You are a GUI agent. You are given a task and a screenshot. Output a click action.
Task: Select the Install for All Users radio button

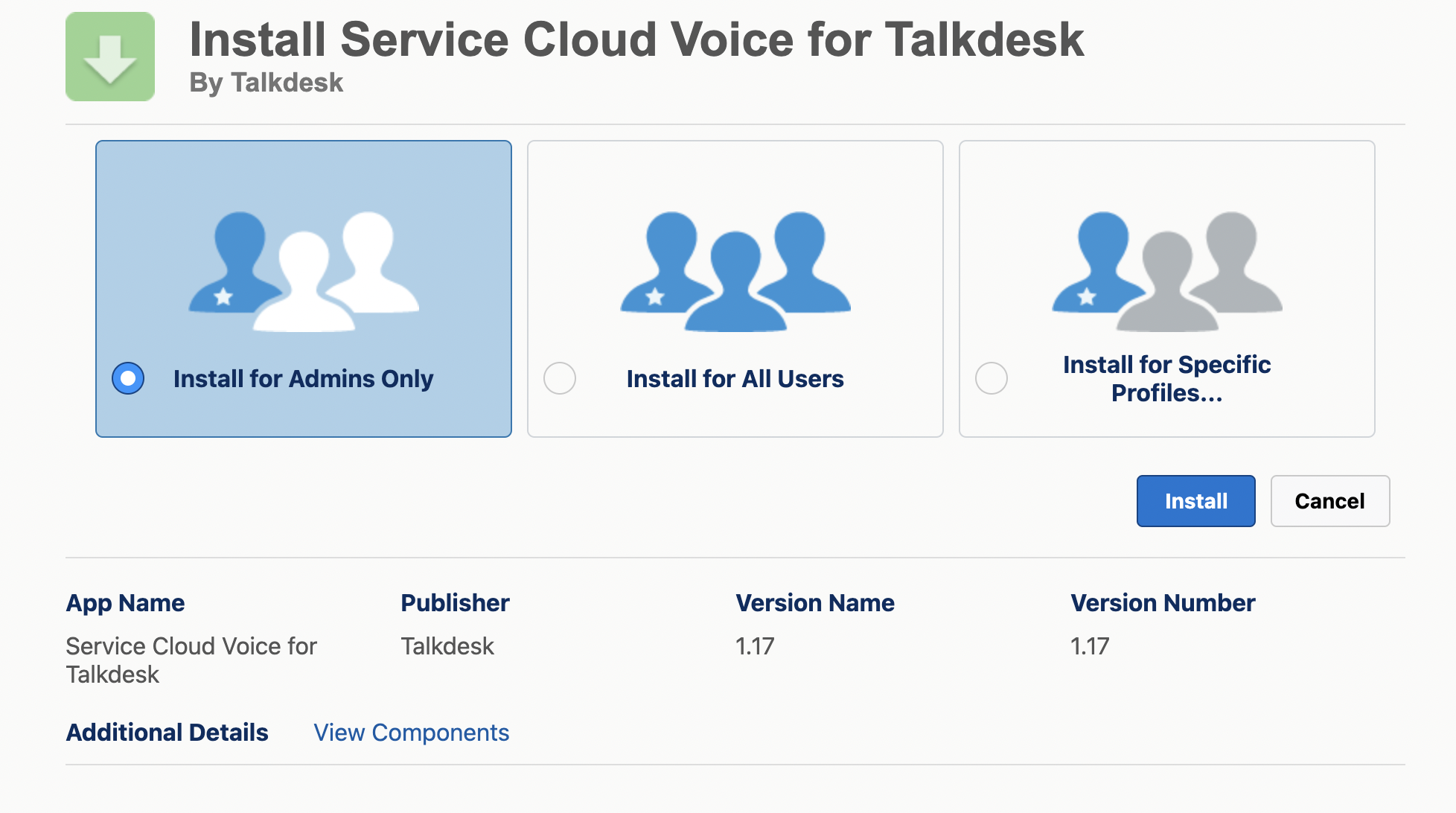pyautogui.click(x=560, y=378)
